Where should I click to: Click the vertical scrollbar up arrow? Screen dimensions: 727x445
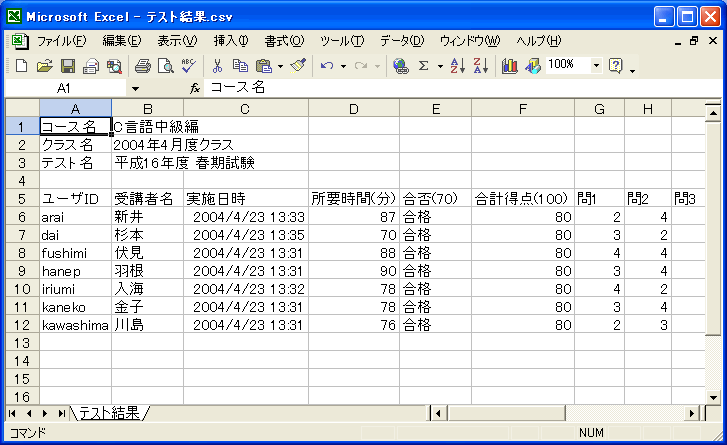click(x=713, y=113)
